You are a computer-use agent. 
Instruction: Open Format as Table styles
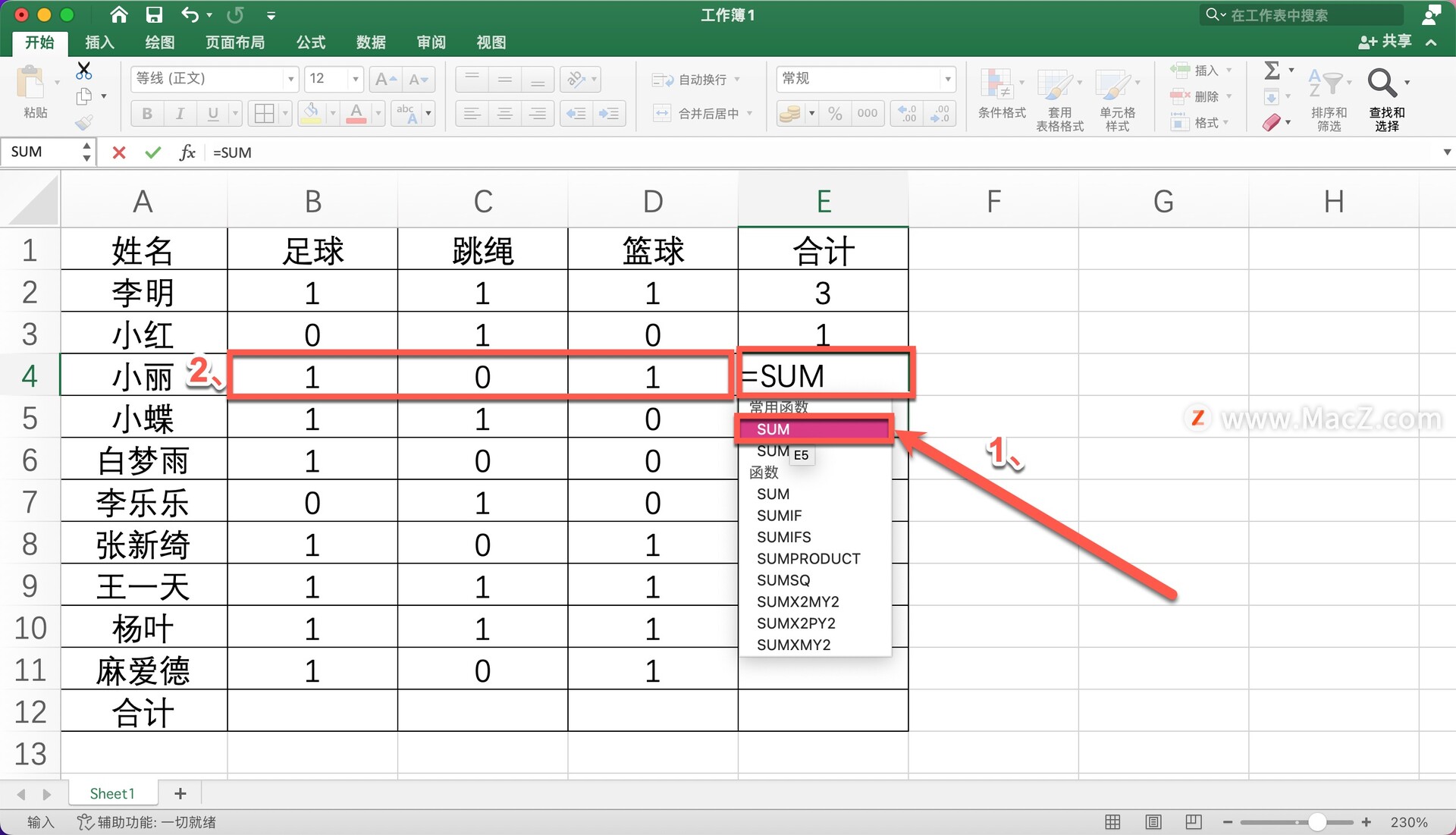(x=1059, y=100)
